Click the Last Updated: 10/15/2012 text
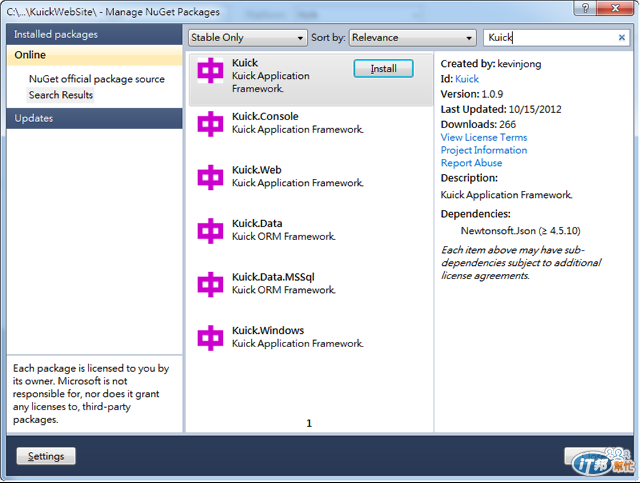640x483 pixels. pyautogui.click(x=501, y=109)
